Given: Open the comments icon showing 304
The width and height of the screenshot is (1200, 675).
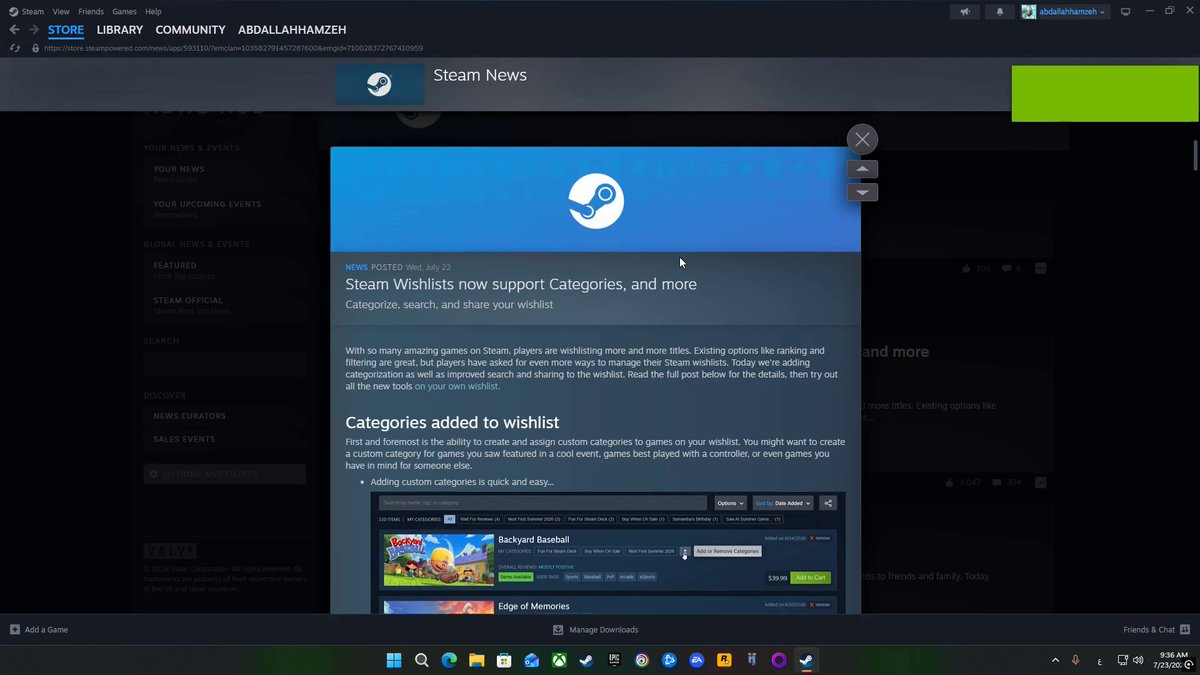Looking at the screenshot, I should [x=996, y=483].
